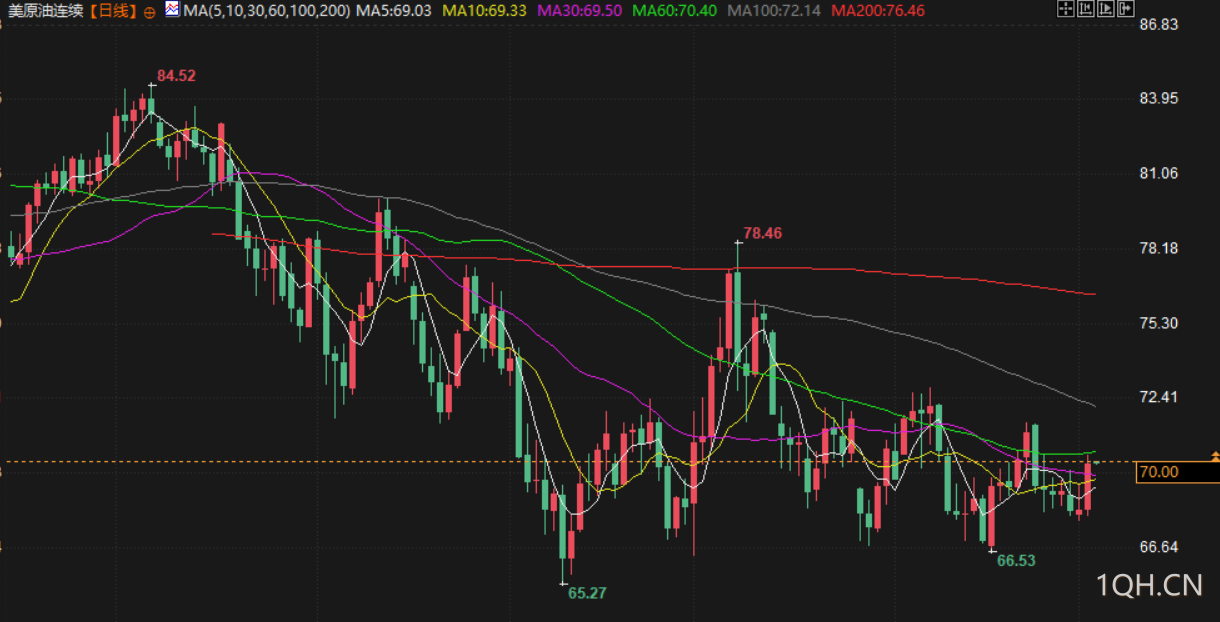1220x622 pixels.
Task: Click the 1QH.CN watermark link
Action: point(1149,585)
